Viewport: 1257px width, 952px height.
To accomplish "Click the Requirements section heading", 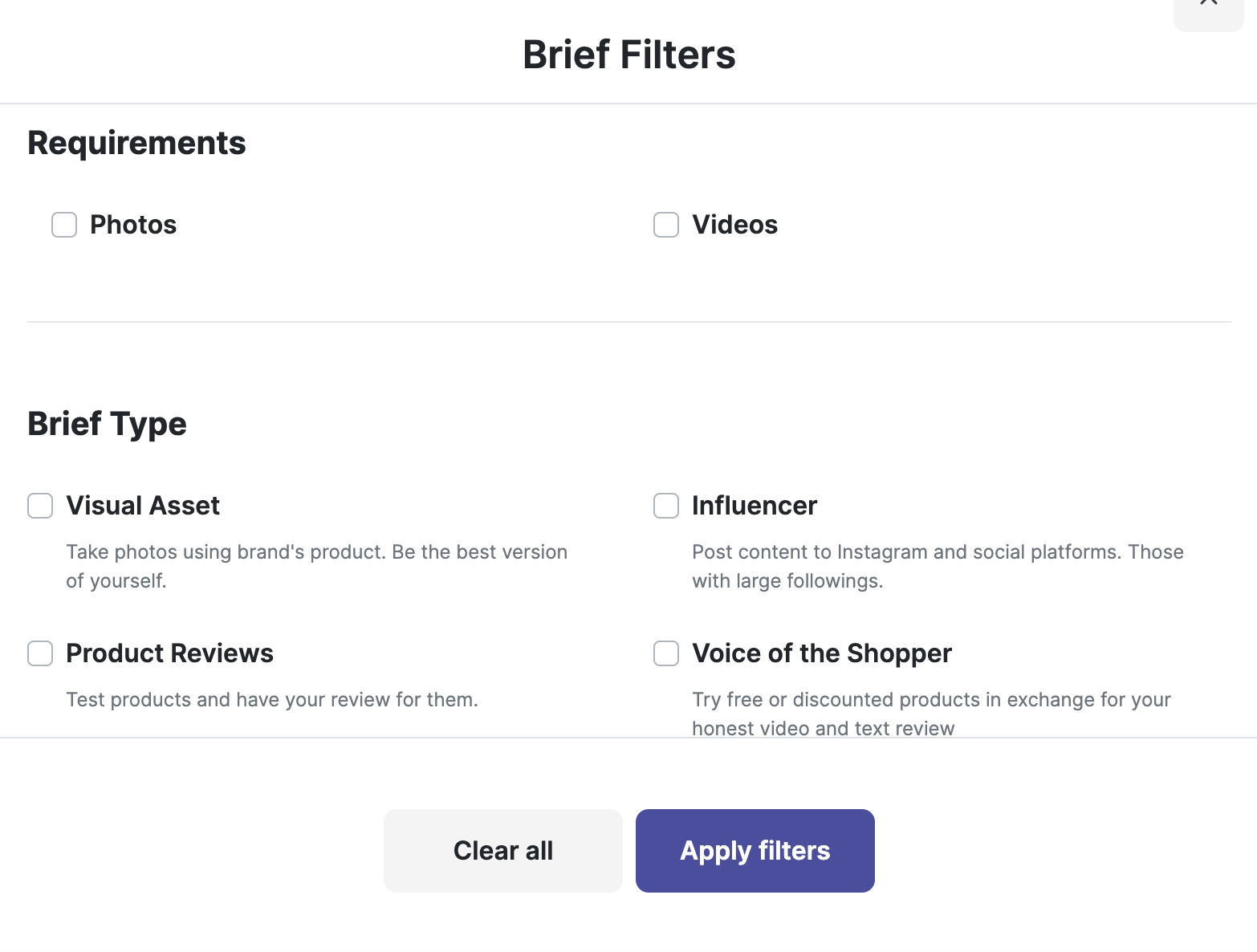I will click(136, 143).
